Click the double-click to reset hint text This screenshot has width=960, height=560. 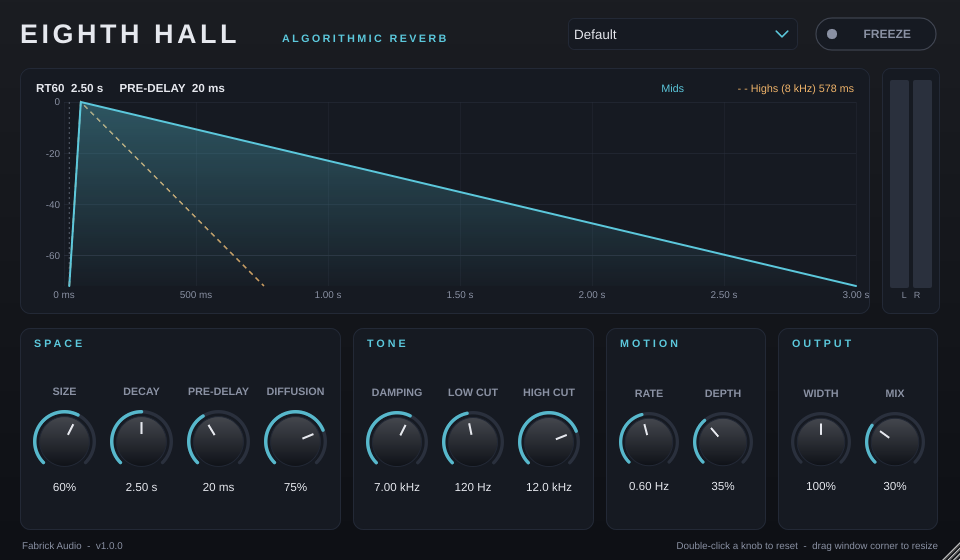[737, 545]
